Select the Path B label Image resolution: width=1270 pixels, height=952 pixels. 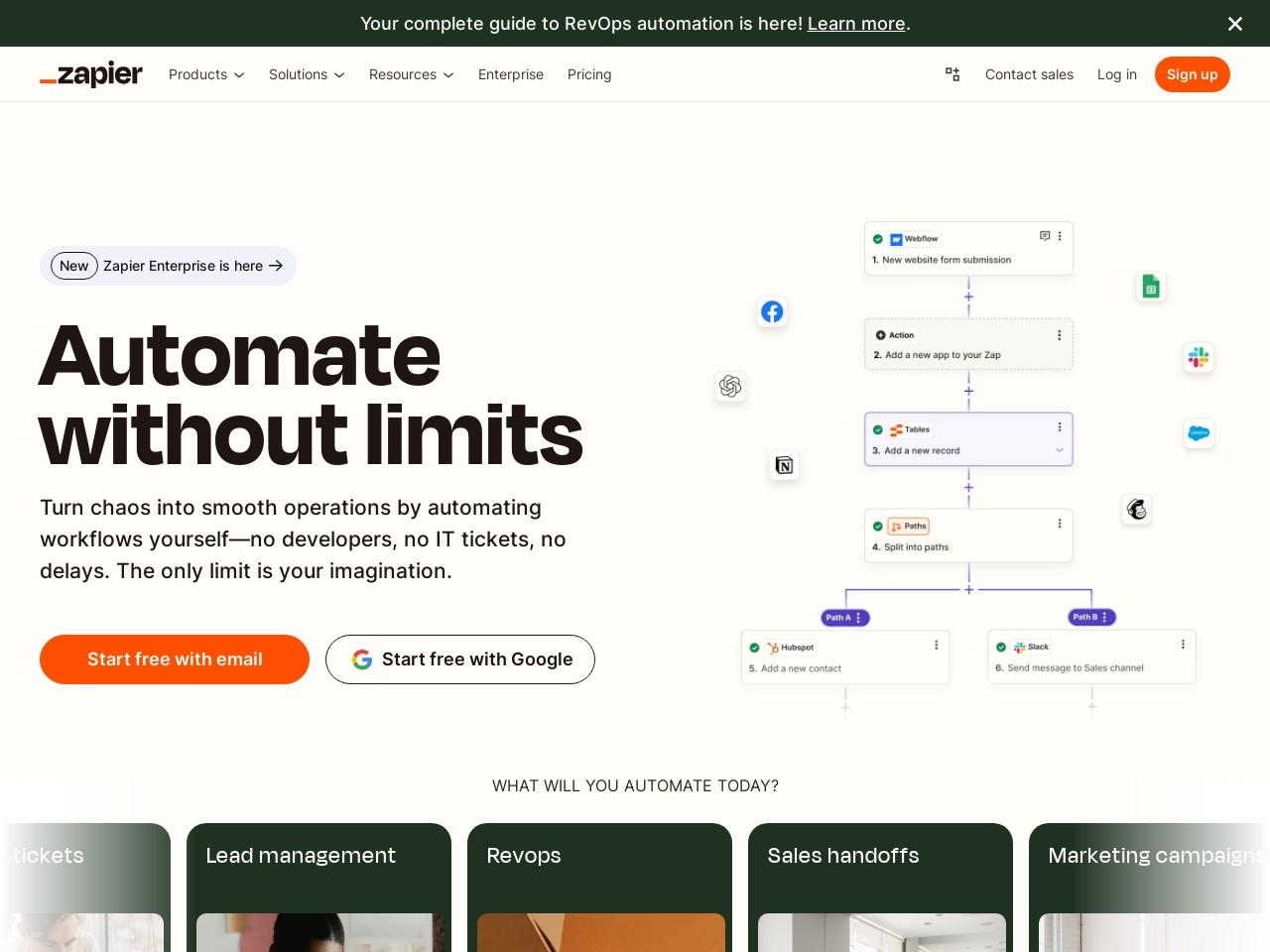1091,617
